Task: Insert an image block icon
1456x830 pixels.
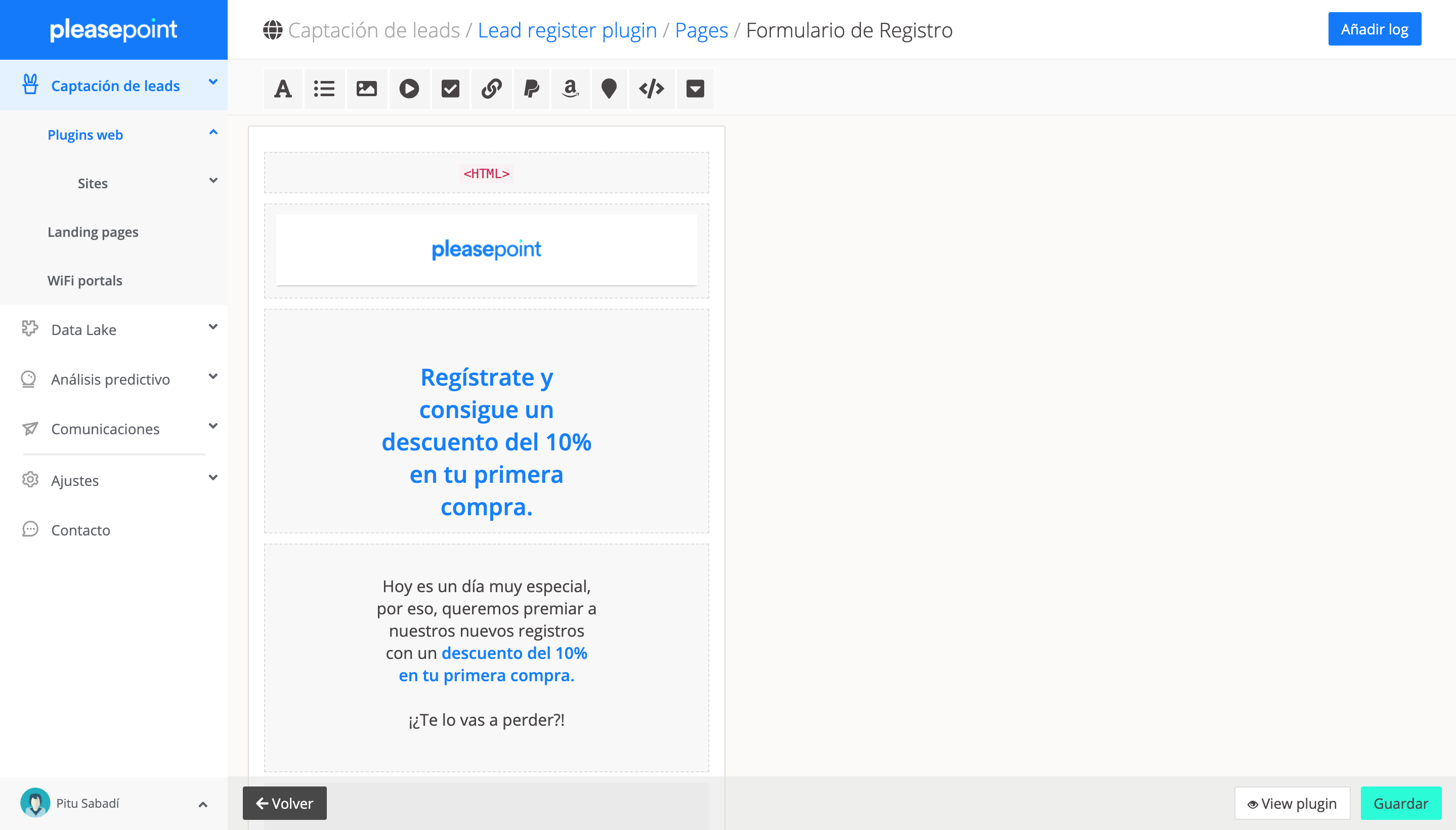Action: coord(366,89)
